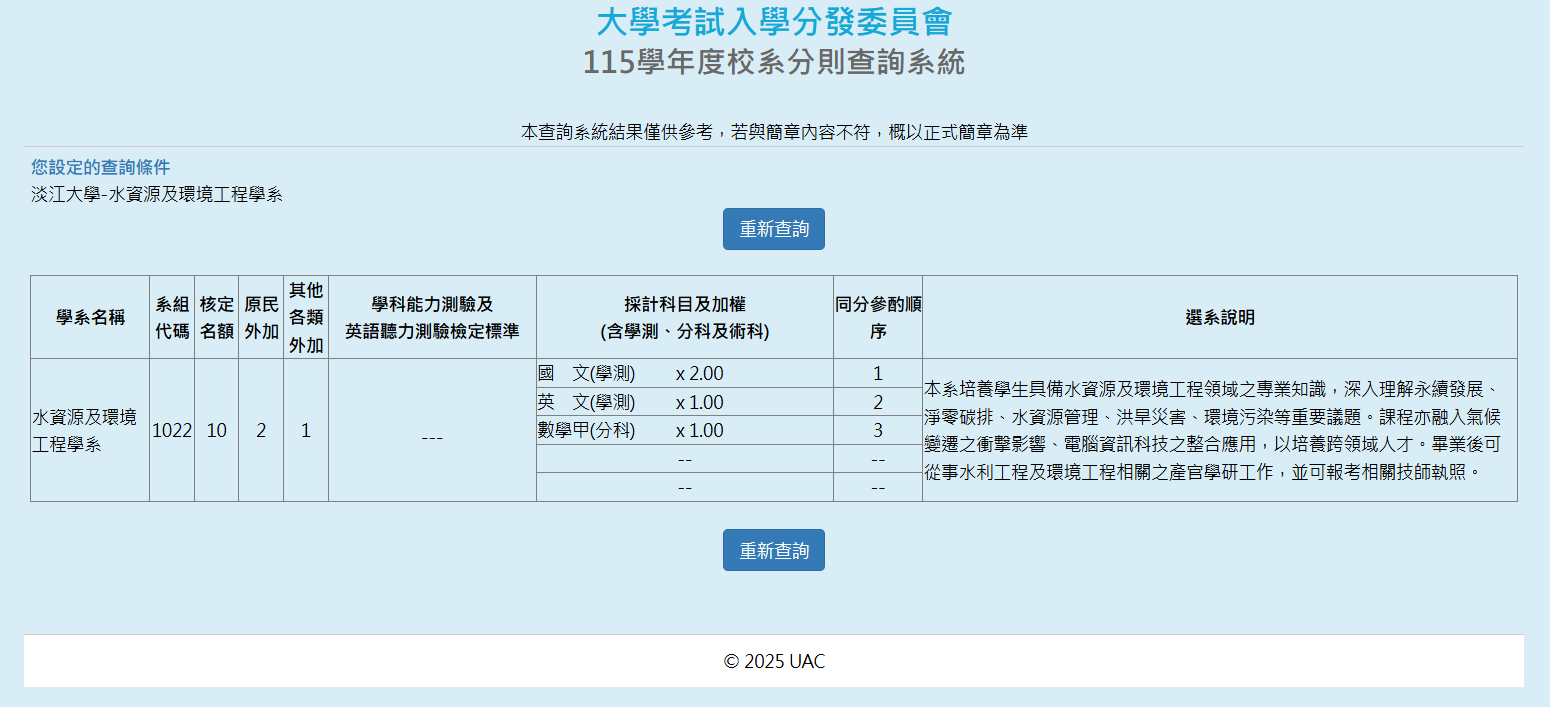Select the 採計科目及加權 column header
The height and width of the screenshot is (707, 1550).
point(684,318)
